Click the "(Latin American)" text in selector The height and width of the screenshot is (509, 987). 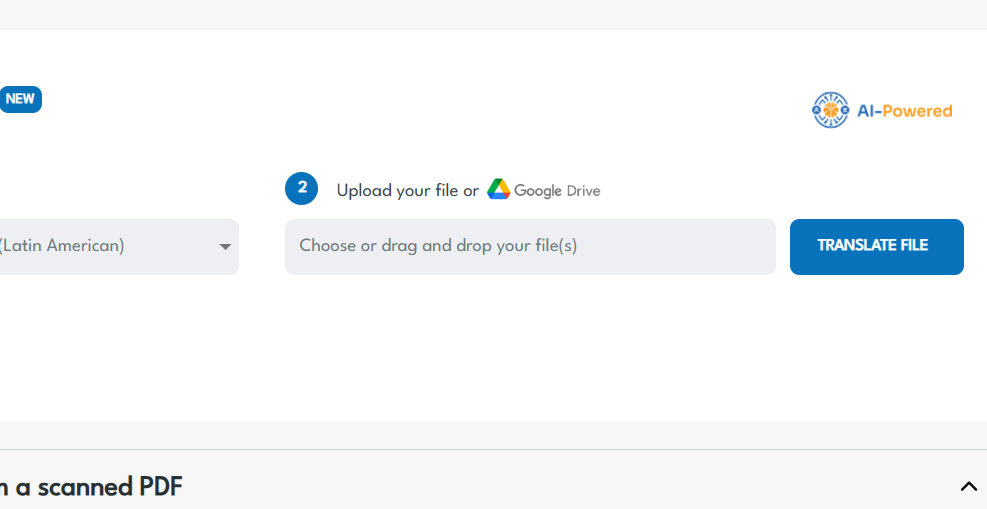click(62, 246)
